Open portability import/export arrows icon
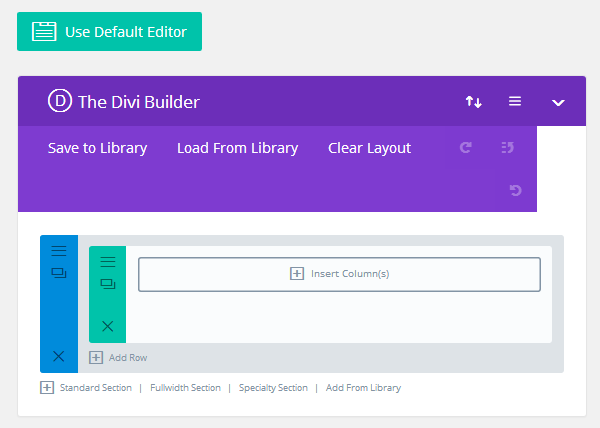 pos(474,102)
